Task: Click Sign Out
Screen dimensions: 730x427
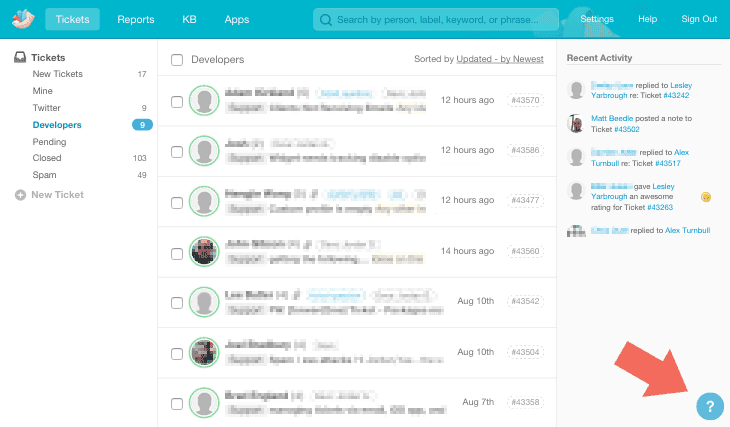Action: click(x=699, y=19)
